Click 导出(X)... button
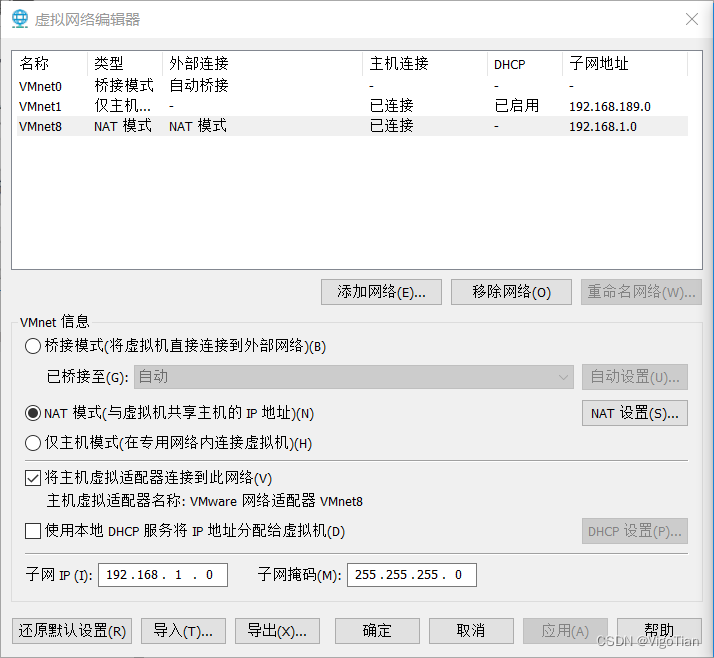This screenshot has width=714, height=658. click(277, 631)
